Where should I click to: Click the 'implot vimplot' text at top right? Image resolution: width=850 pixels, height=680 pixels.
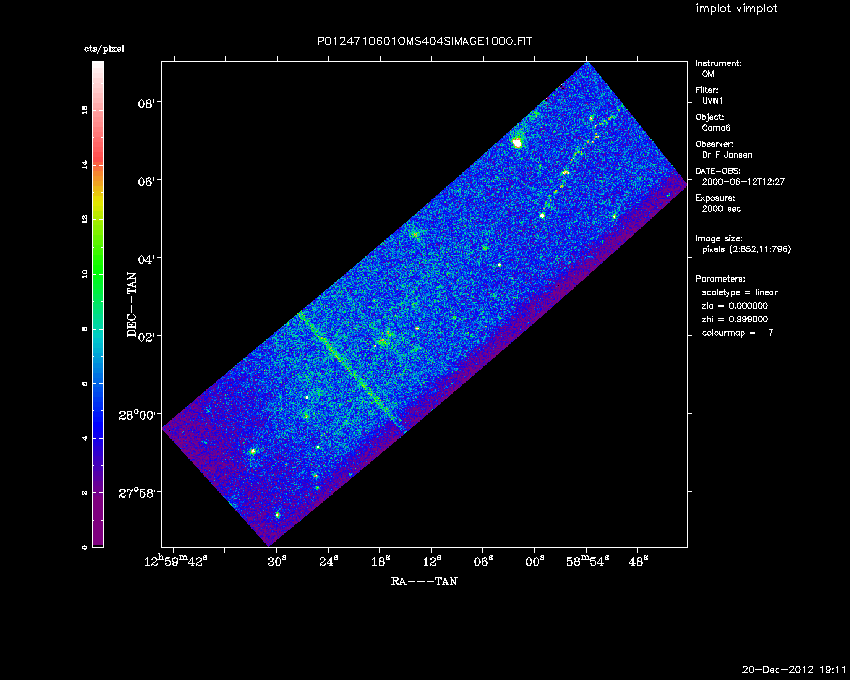coord(736,9)
